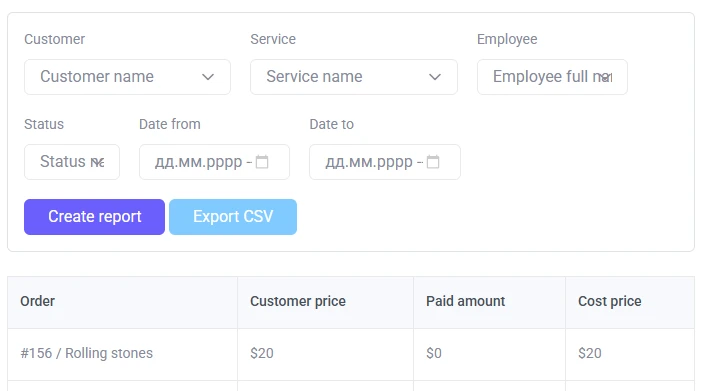Focus the Date from input field
This screenshot has height=391, width=706.
pyautogui.click(x=214, y=162)
